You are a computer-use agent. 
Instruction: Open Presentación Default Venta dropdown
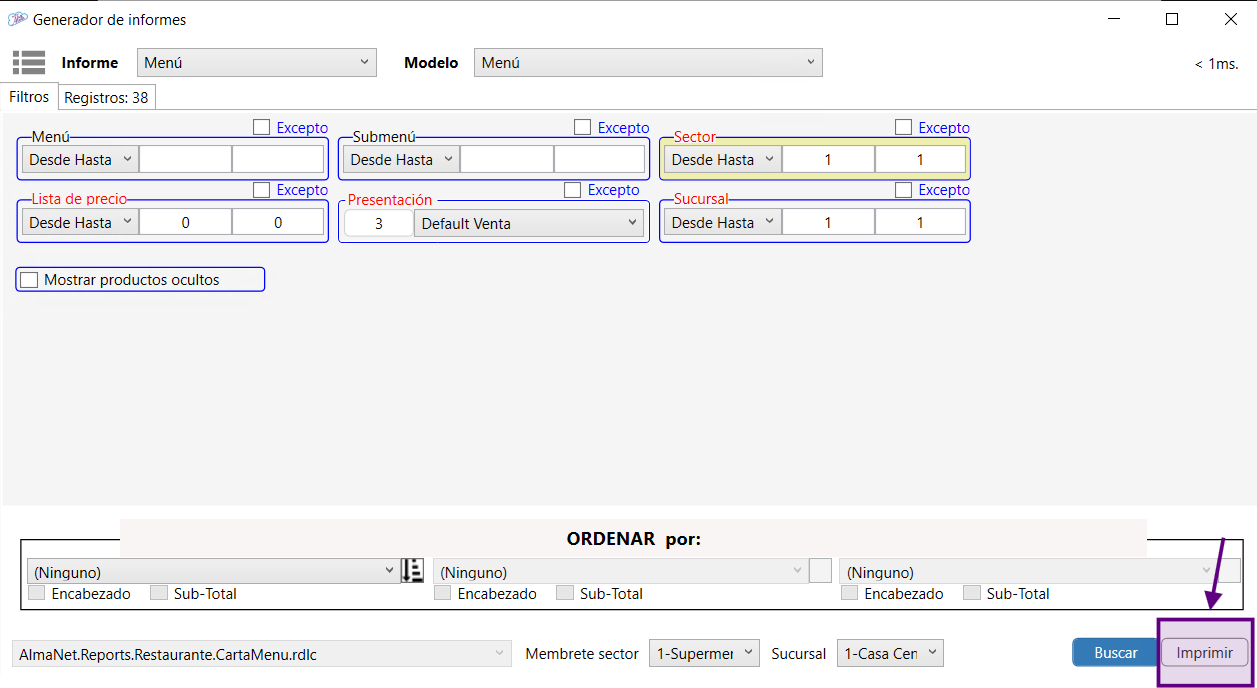click(529, 223)
